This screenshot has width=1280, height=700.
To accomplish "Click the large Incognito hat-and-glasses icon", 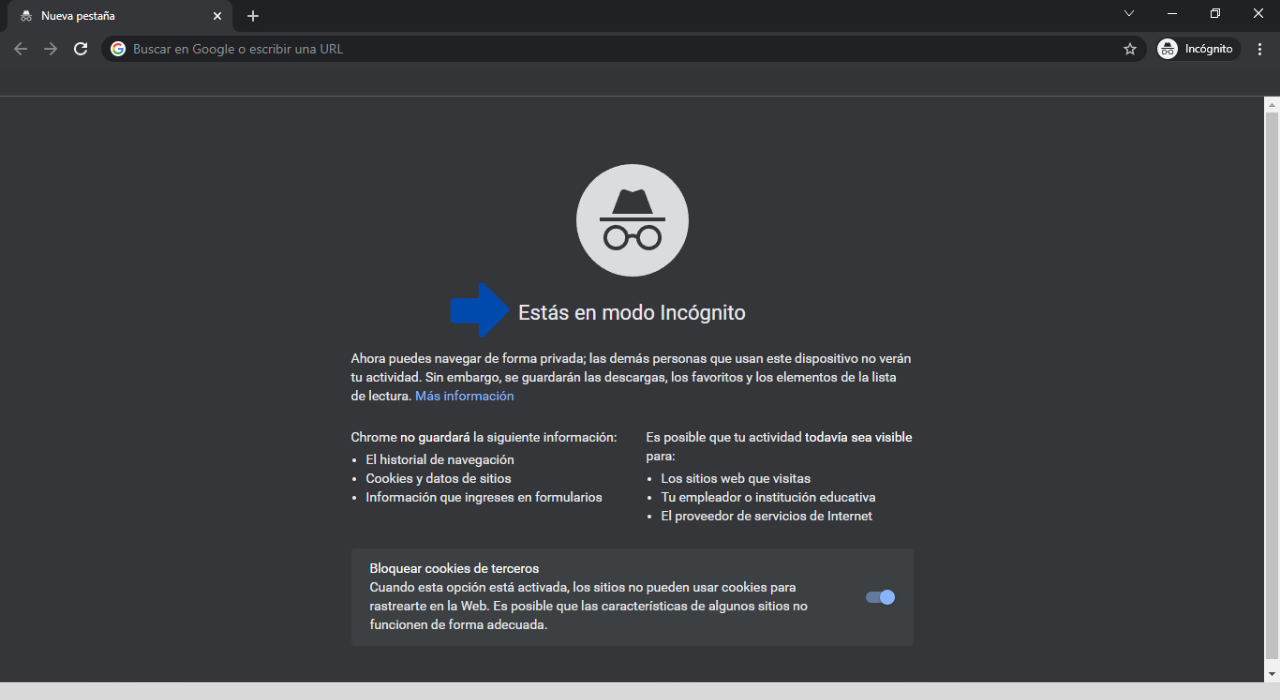I will coord(633,220).
